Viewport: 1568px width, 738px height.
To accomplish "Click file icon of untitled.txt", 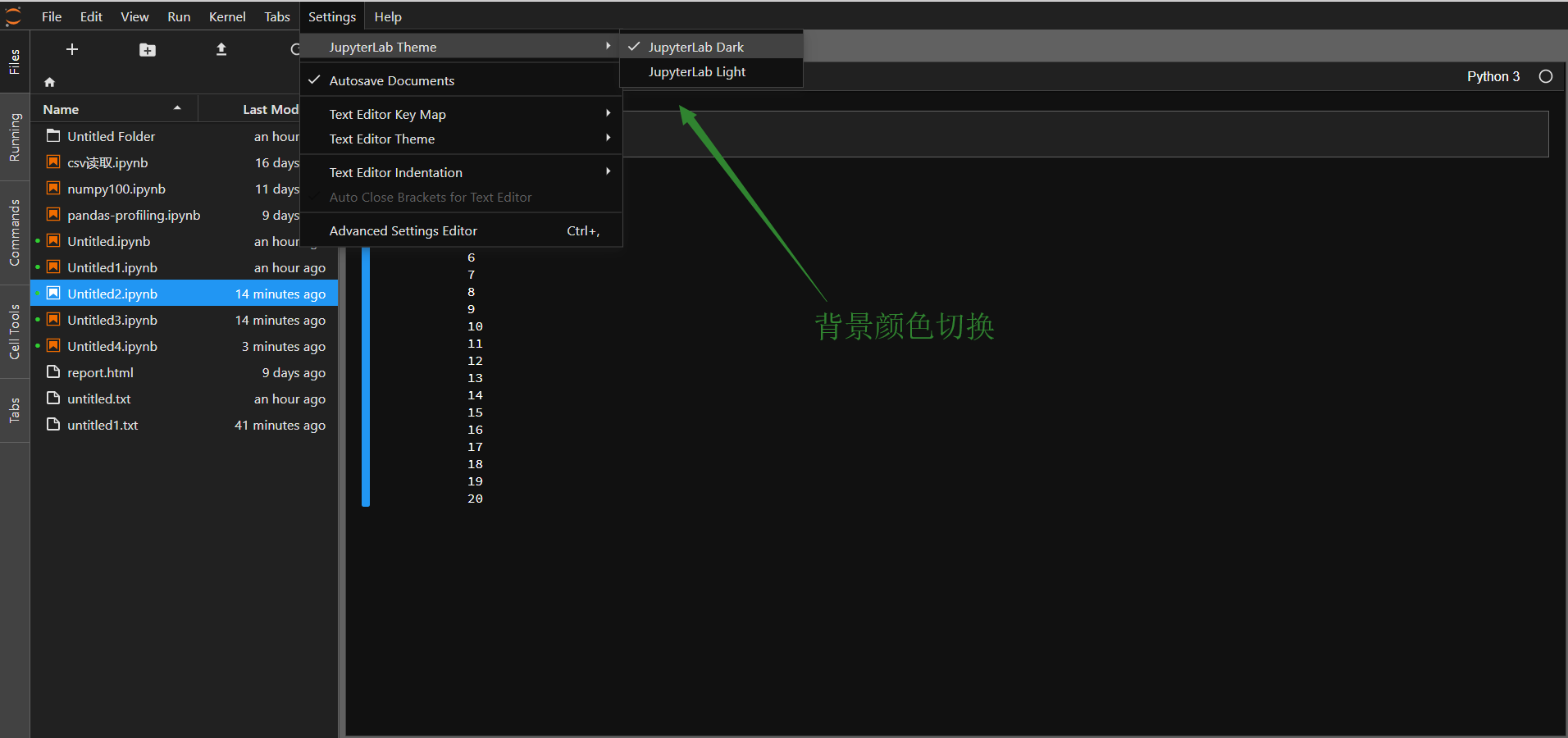I will (53, 398).
